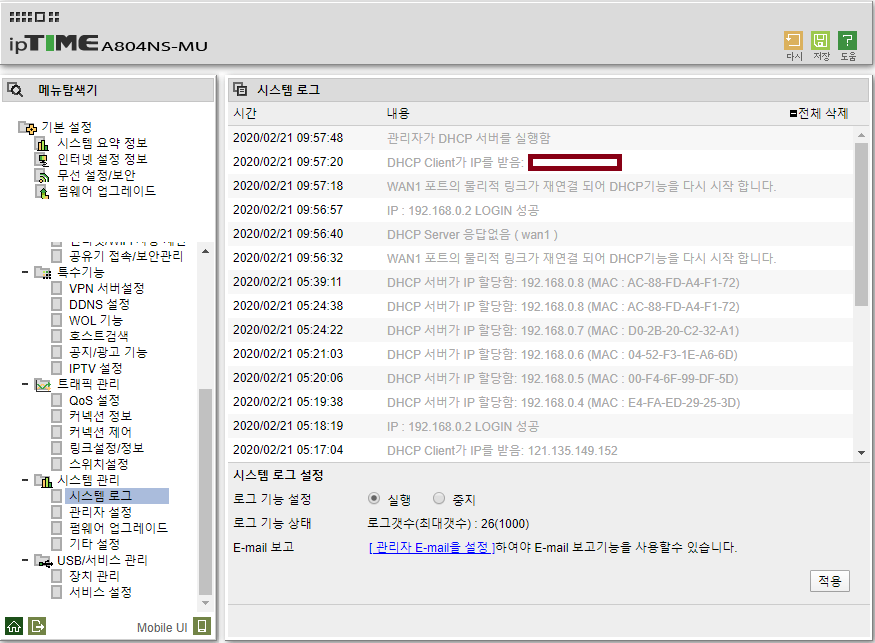Open 호스트검색 menu item
Screen dimensions: 875x643
click(99, 336)
